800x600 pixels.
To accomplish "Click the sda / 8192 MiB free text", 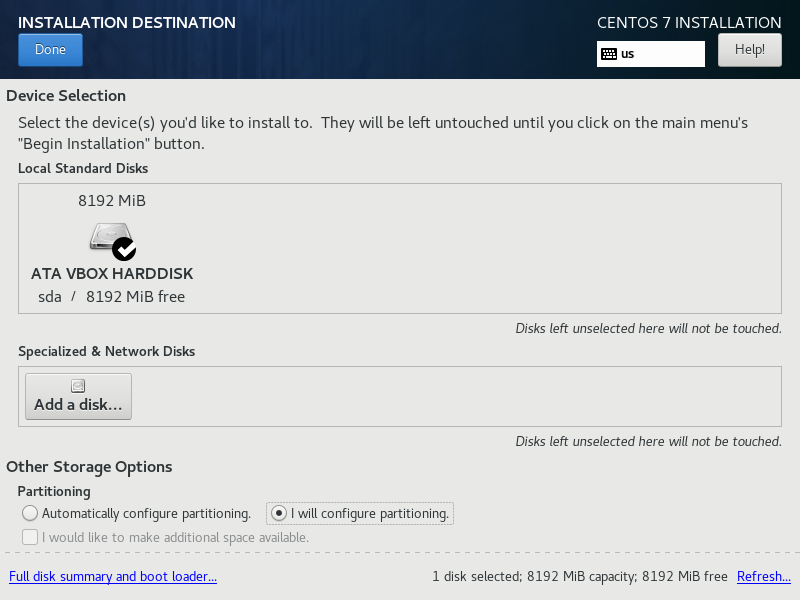I will click(x=112, y=297).
